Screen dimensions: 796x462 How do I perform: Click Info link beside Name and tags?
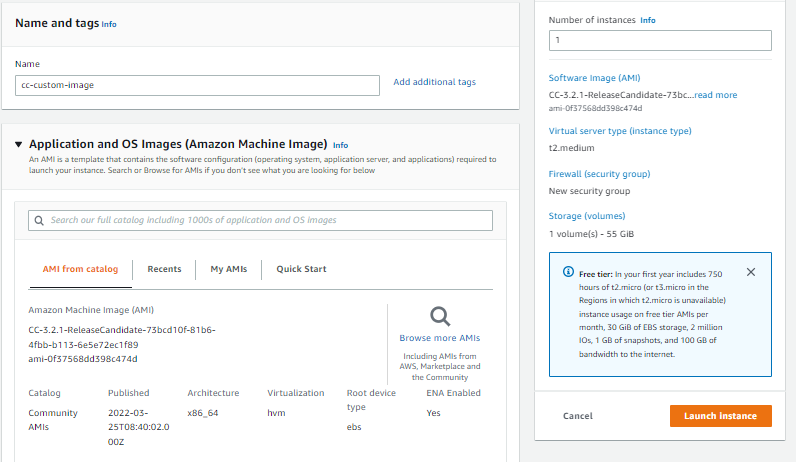pyautogui.click(x=109, y=24)
